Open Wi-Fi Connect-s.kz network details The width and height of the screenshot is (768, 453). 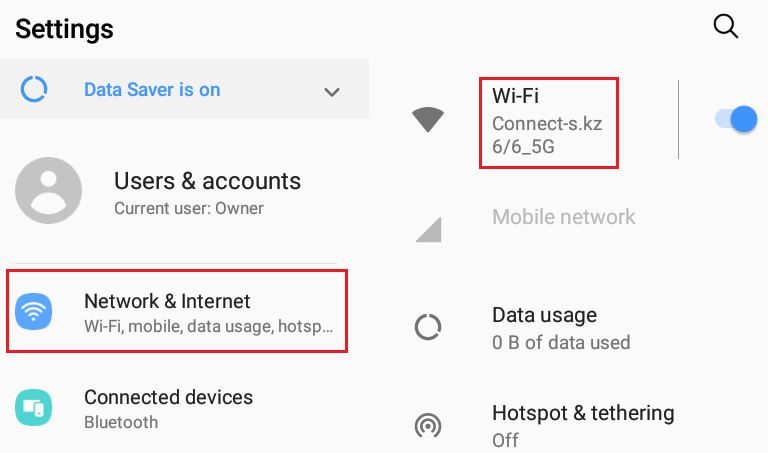549,122
